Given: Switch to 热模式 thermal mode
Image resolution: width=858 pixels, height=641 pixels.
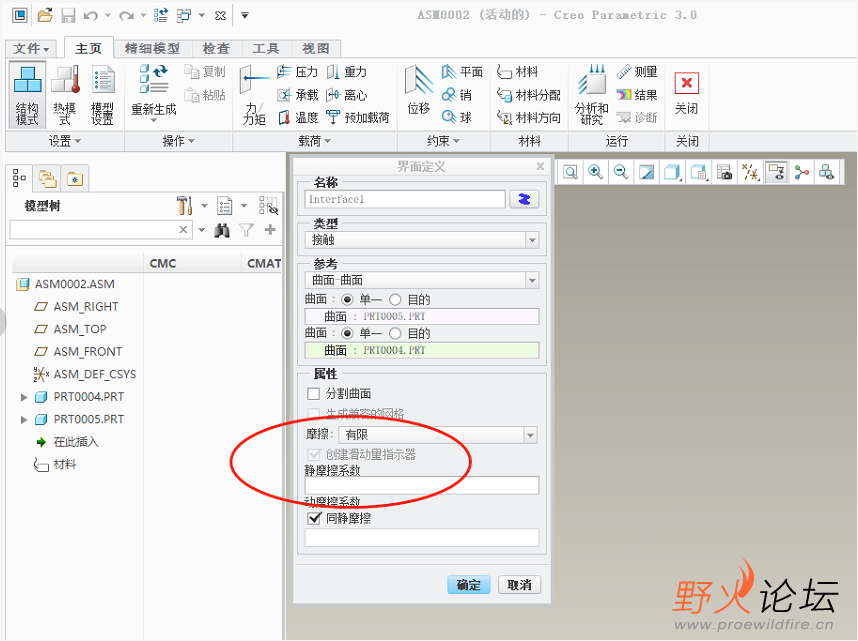Looking at the screenshot, I should click(x=65, y=95).
